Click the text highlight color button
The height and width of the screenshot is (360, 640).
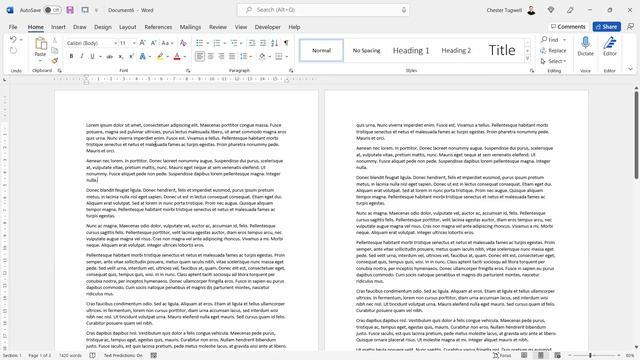(x=160, y=56)
